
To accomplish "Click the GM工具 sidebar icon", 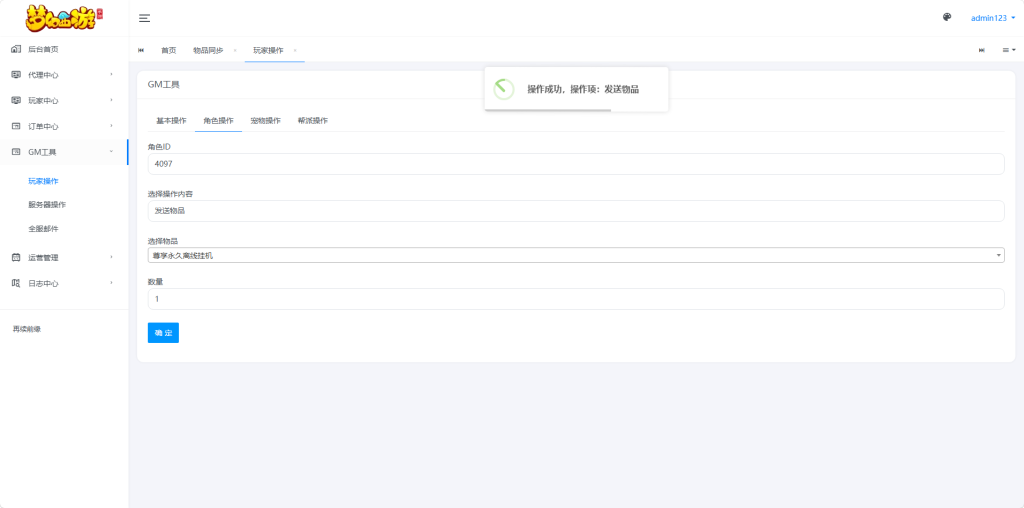I will (x=16, y=152).
